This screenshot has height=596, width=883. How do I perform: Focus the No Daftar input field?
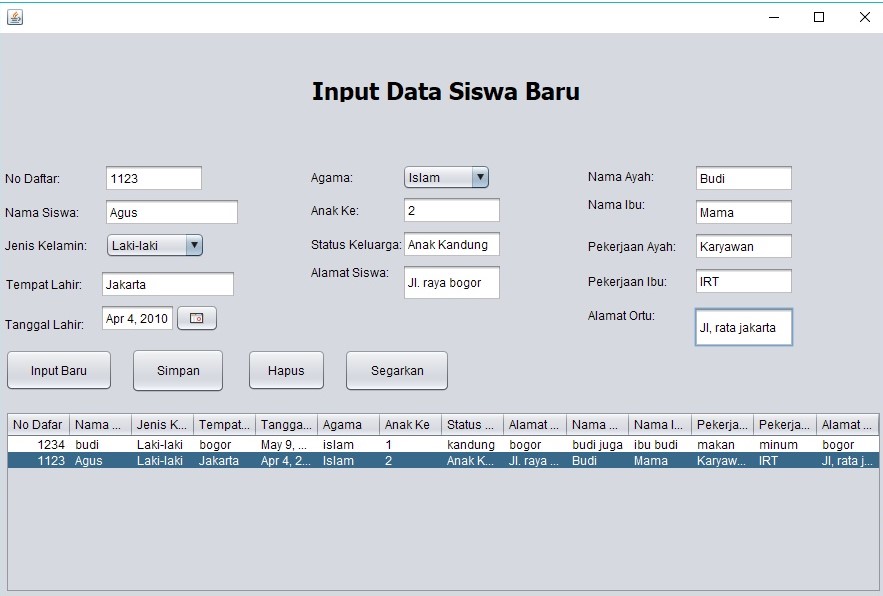coord(152,177)
